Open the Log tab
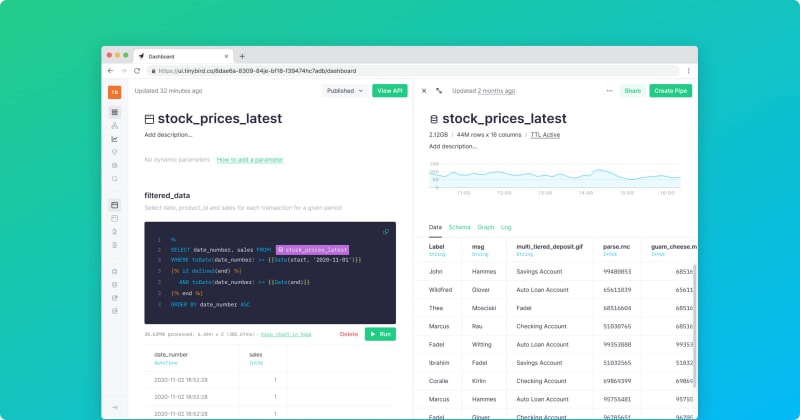The width and height of the screenshot is (800, 420). (x=506, y=227)
